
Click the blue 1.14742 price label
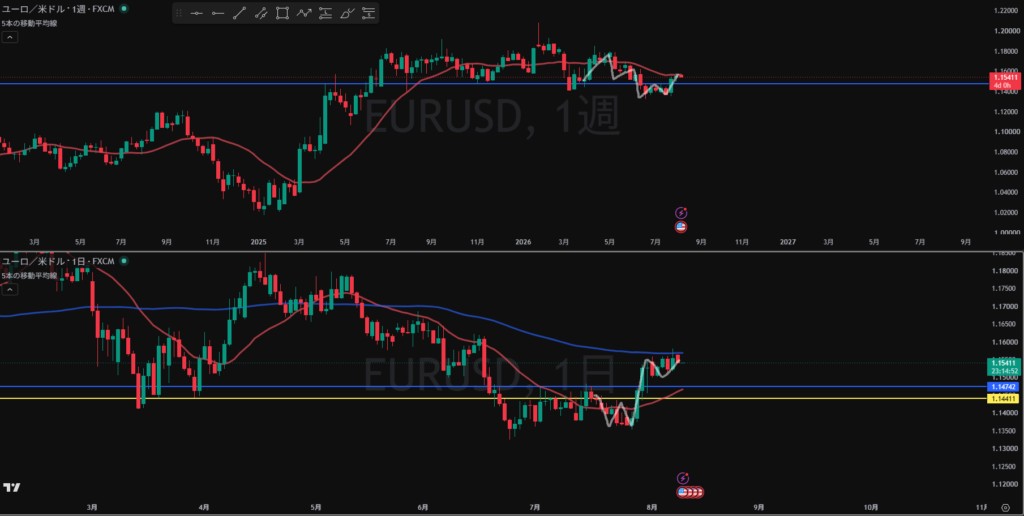tap(1004, 387)
